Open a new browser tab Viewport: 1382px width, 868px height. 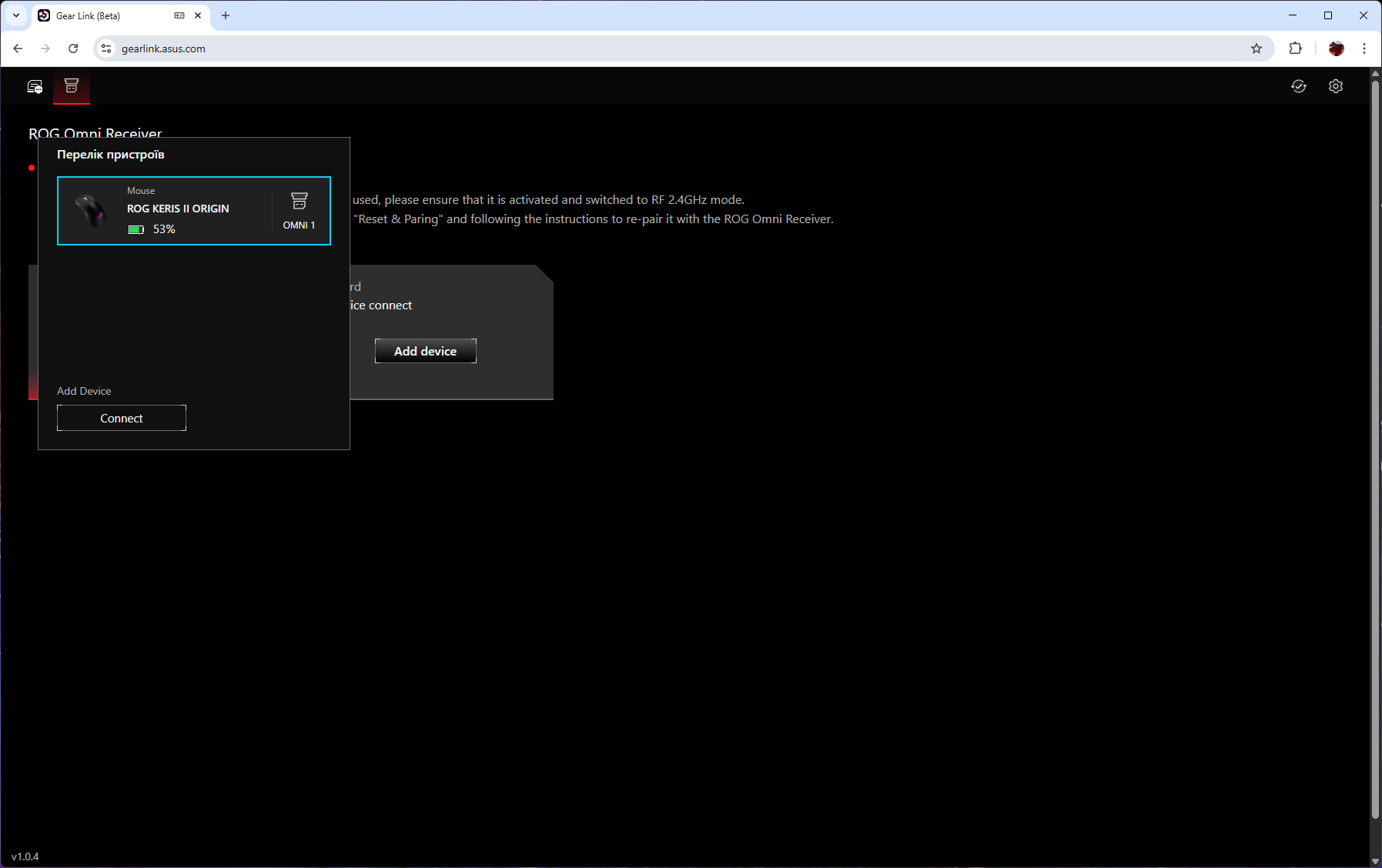click(x=226, y=15)
